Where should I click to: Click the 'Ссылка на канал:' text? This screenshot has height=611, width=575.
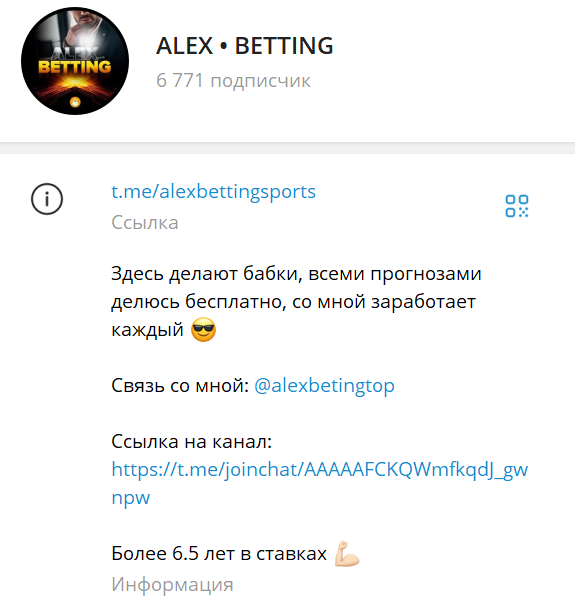point(192,442)
